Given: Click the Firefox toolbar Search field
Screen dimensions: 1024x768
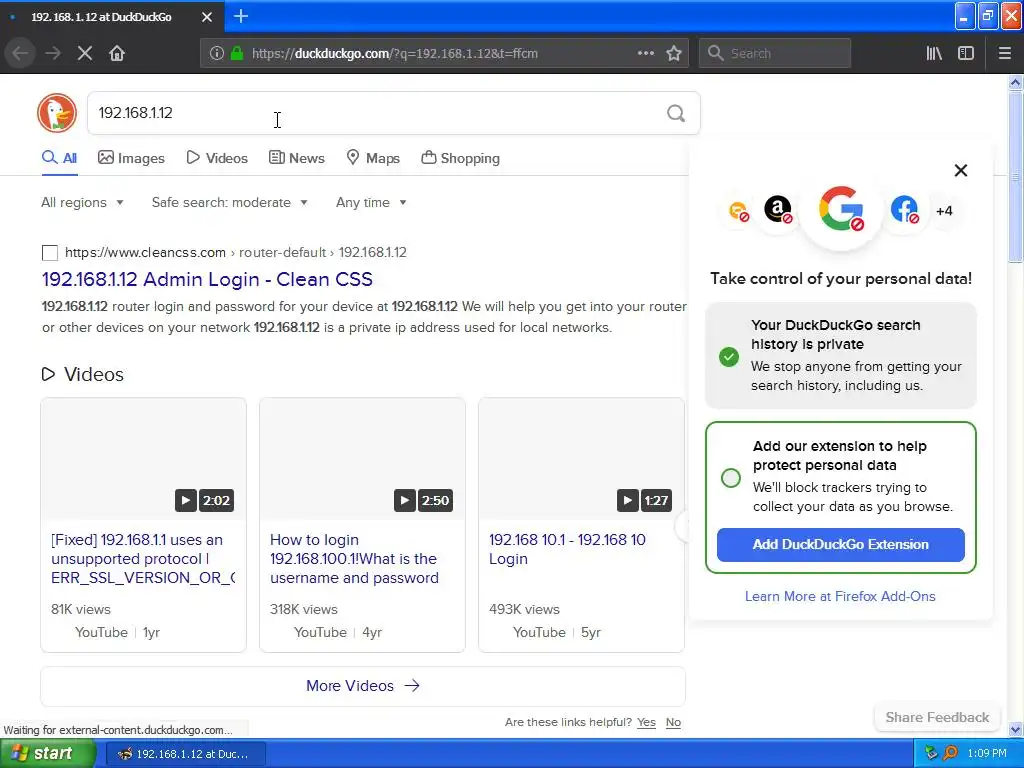Looking at the screenshot, I should (775, 54).
